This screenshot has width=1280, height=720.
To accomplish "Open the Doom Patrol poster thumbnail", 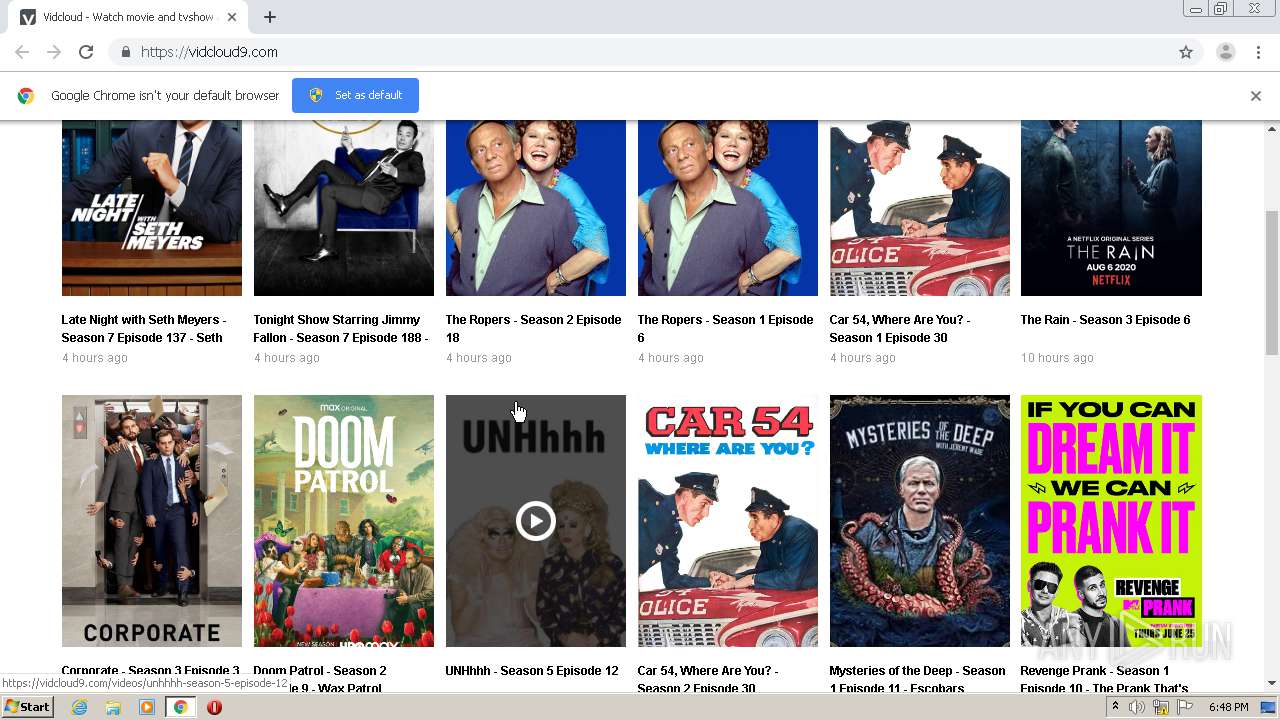I will (x=344, y=521).
